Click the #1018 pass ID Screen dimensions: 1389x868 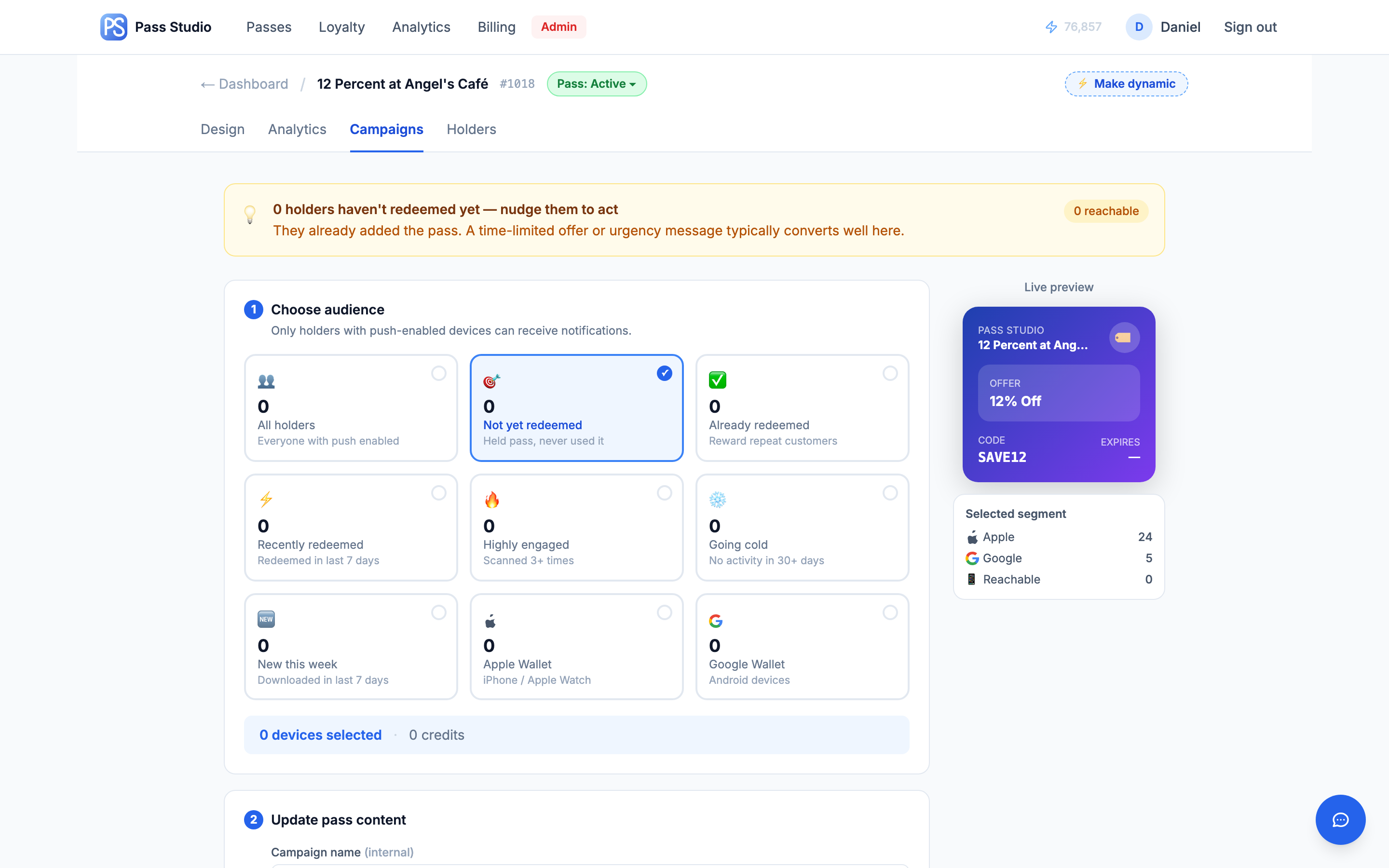pyautogui.click(x=517, y=84)
